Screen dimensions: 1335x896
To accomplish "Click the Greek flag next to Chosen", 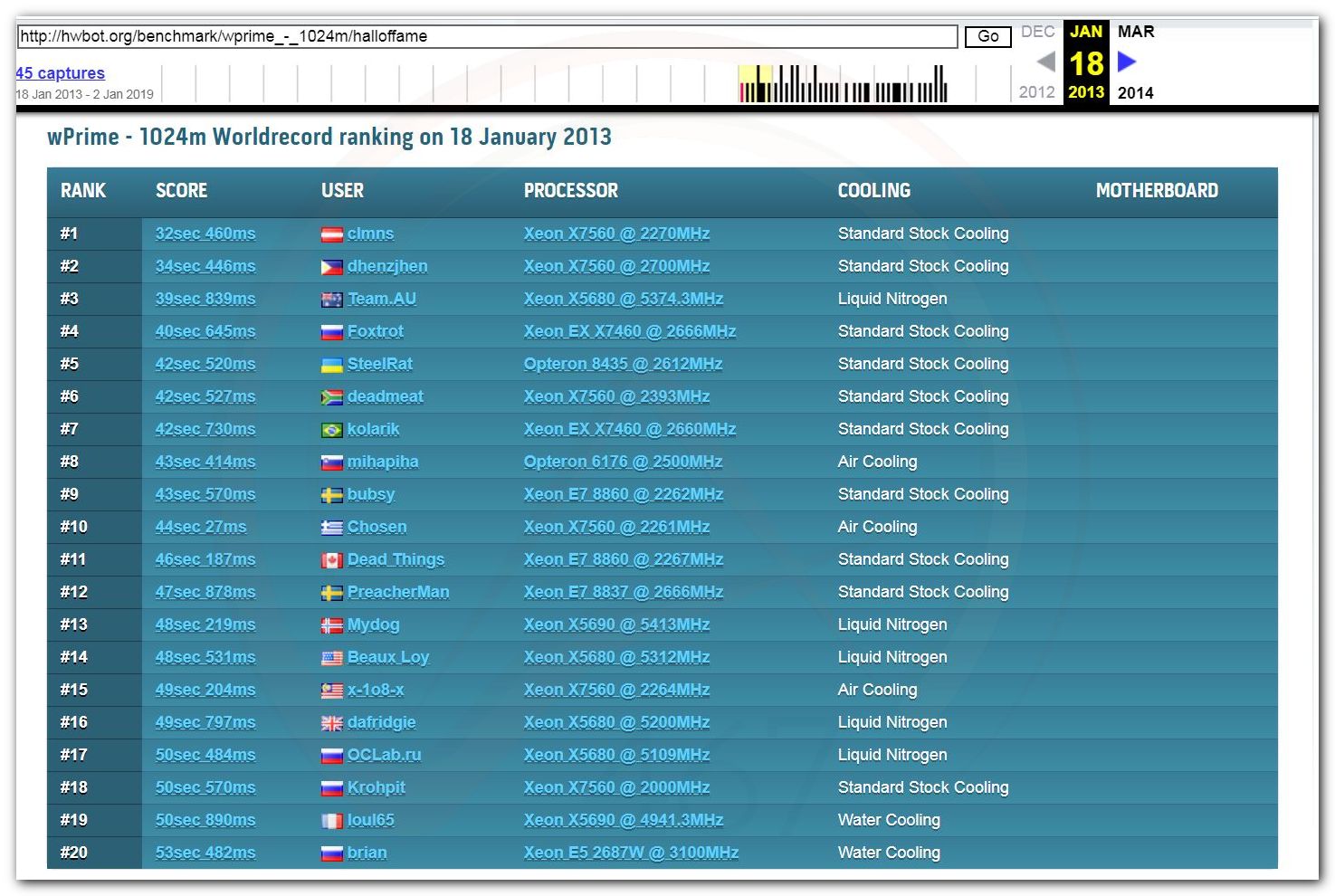I will 331,528.
